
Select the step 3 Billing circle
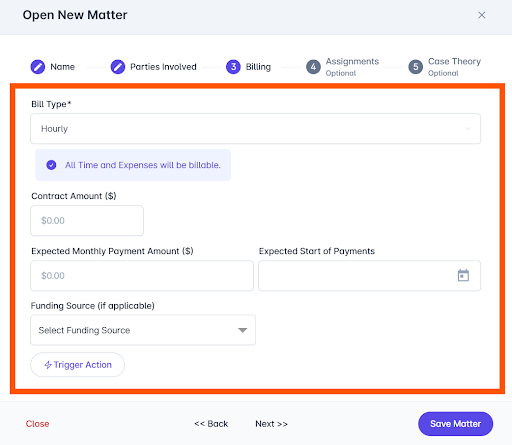coord(233,67)
